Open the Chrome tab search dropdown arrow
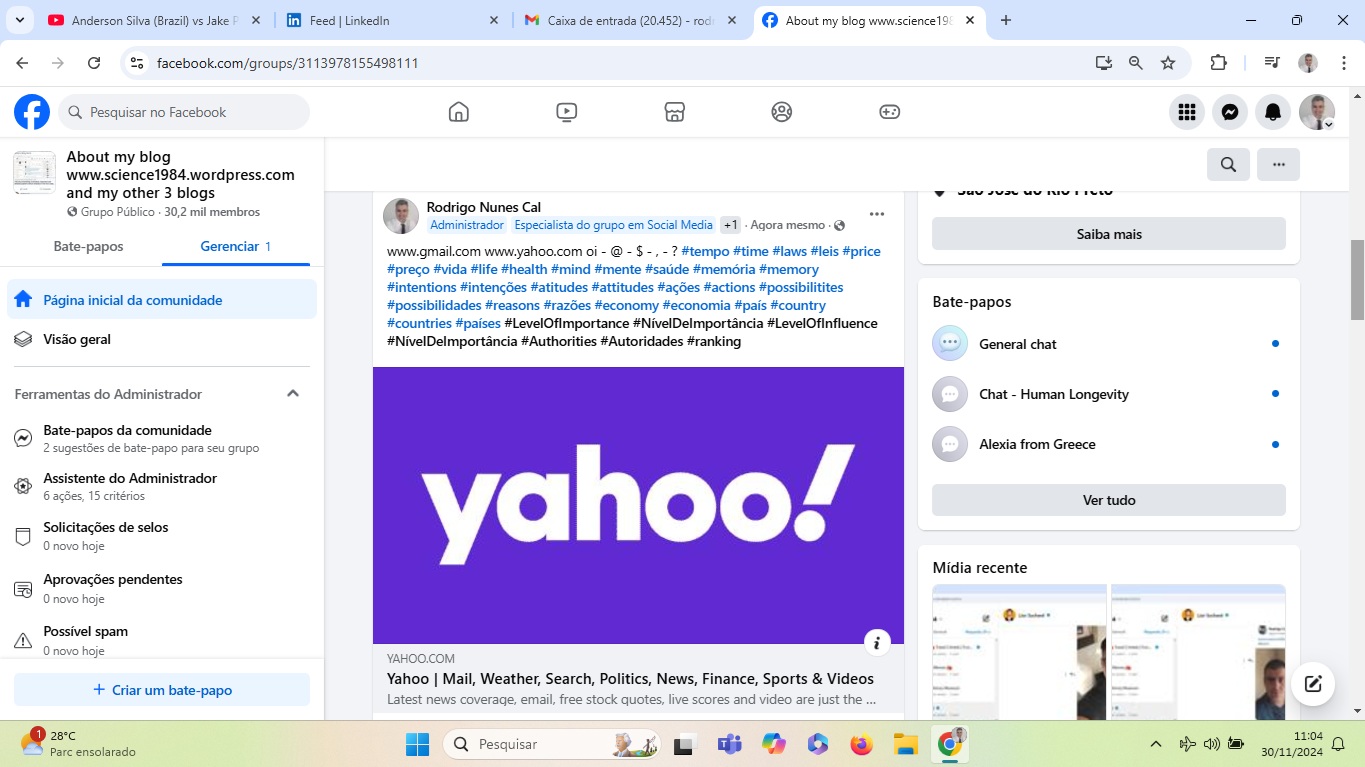Image resolution: width=1365 pixels, height=767 pixels. point(19,20)
